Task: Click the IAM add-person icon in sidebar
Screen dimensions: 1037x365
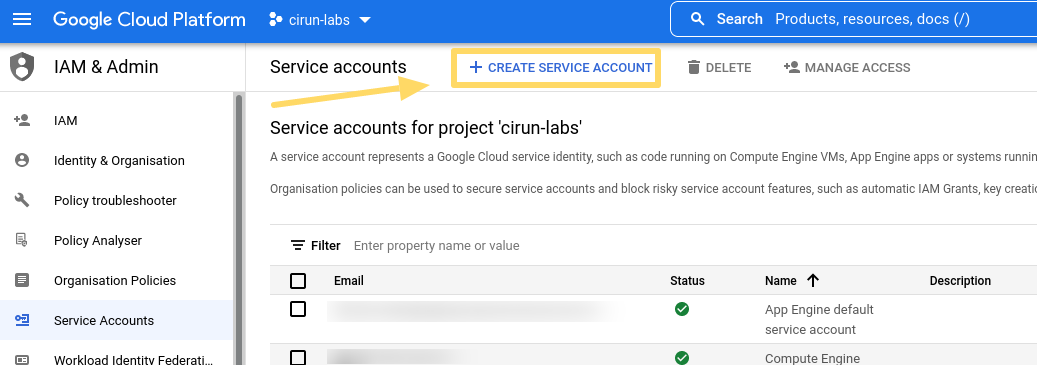Action: (x=22, y=120)
